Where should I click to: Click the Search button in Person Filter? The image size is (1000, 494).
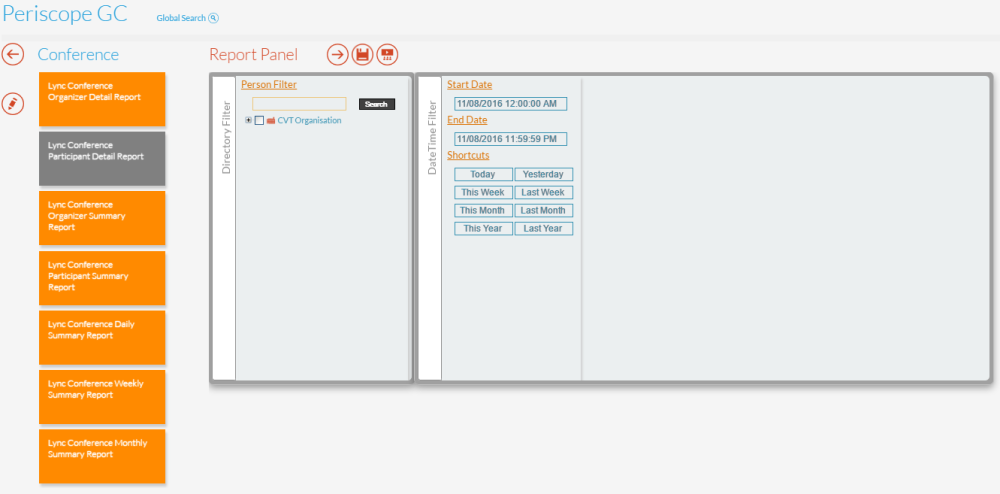tap(377, 104)
